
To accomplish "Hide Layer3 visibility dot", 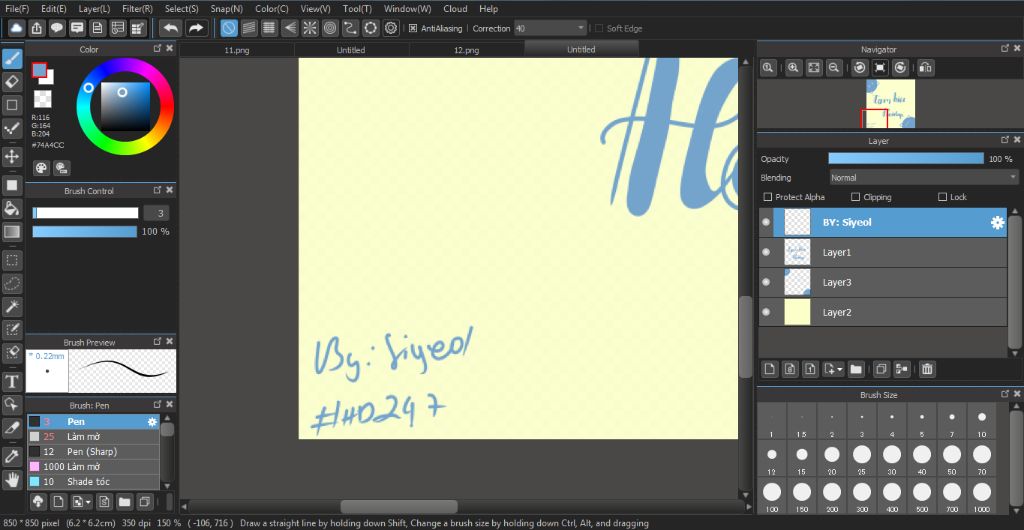I will 766,282.
